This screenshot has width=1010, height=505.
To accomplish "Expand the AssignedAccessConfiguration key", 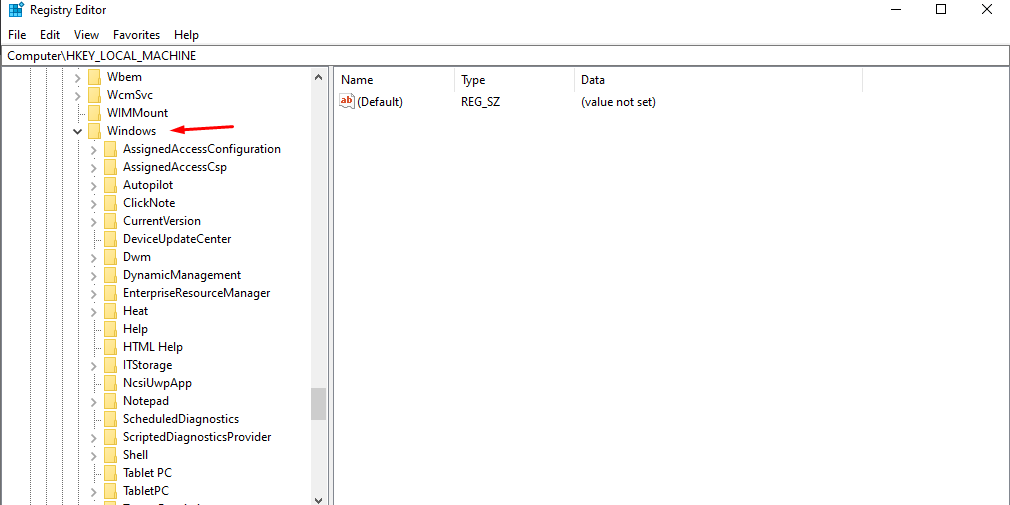I will 94,149.
